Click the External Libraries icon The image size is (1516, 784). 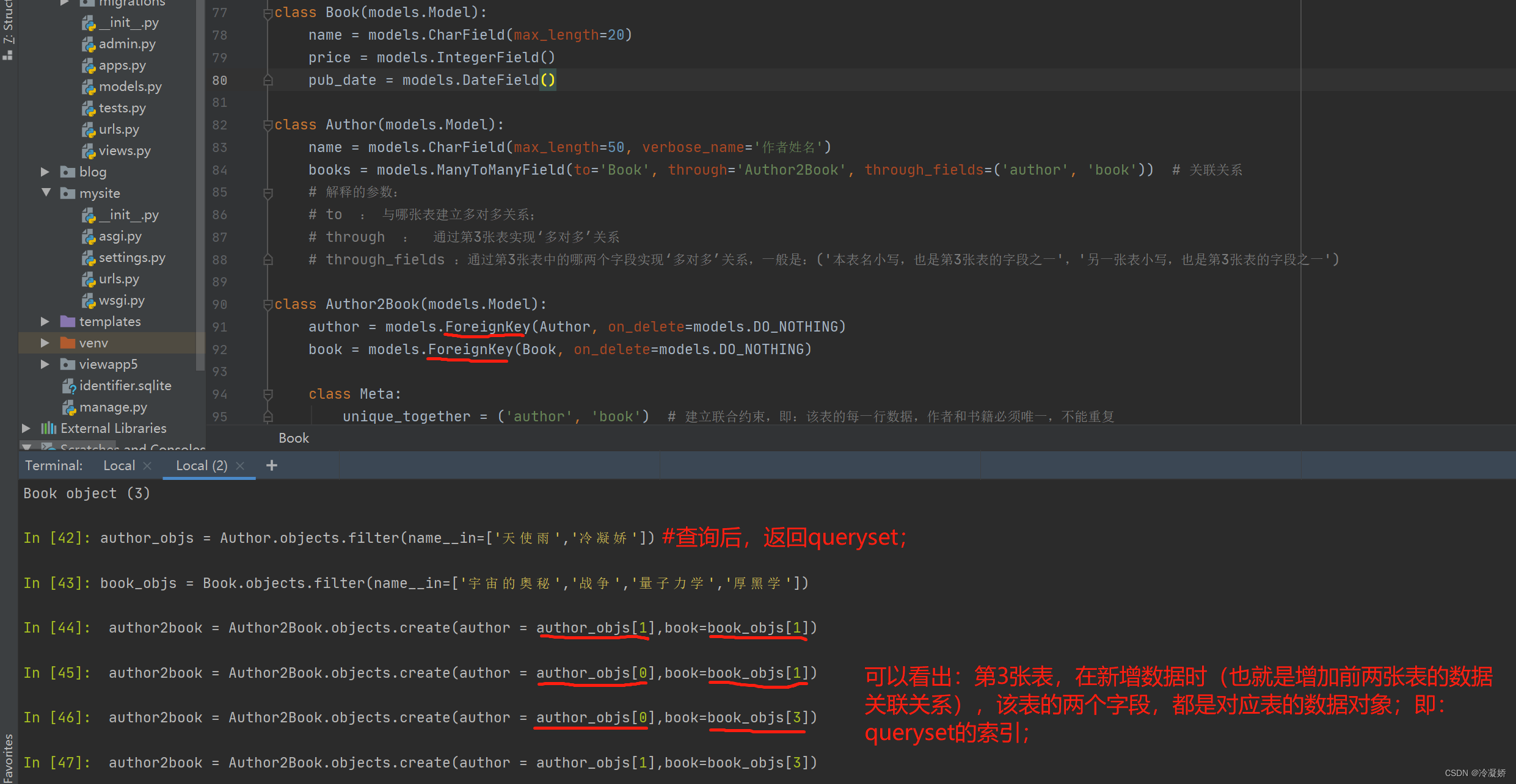point(49,429)
